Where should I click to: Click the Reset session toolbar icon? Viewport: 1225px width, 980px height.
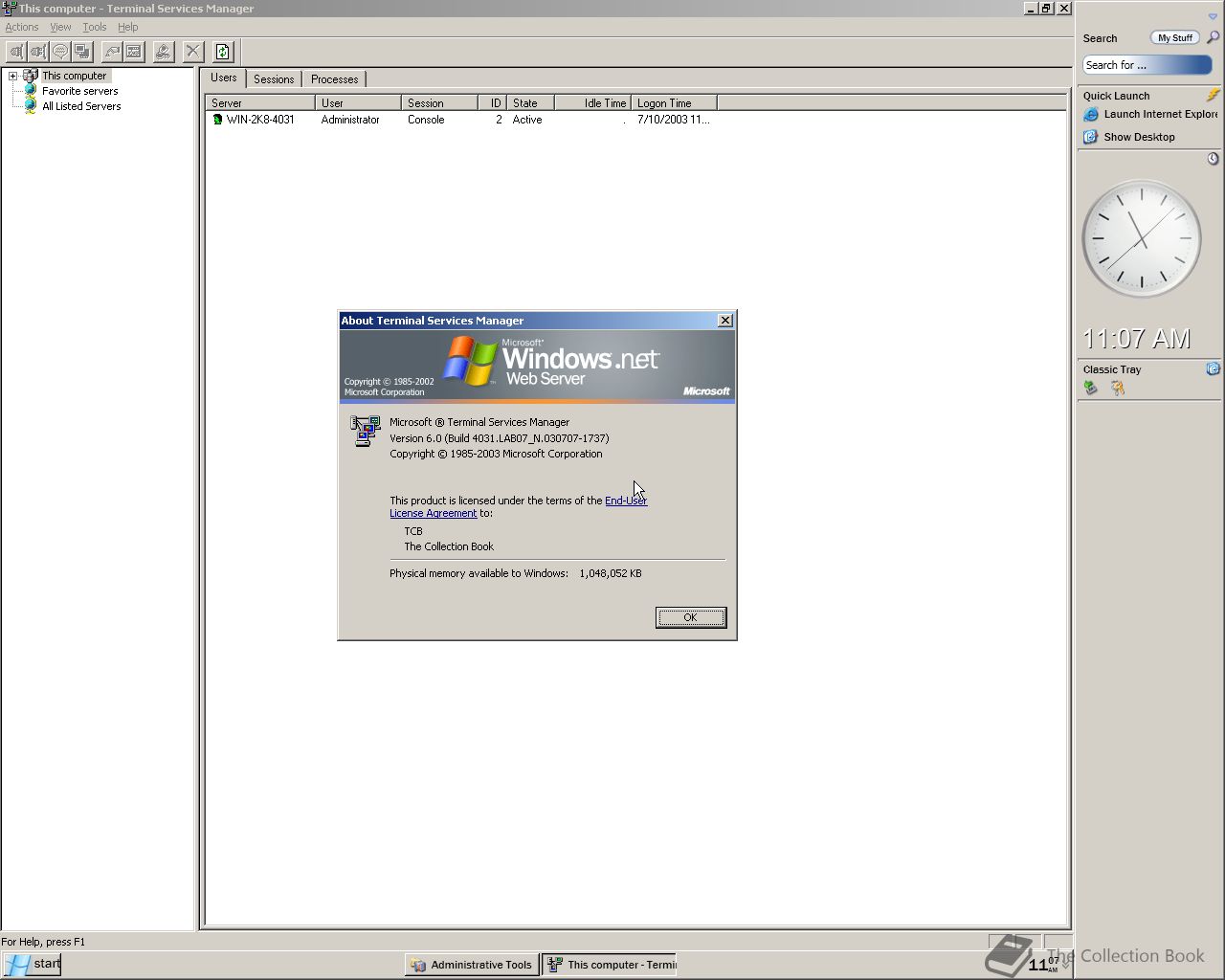click(112, 52)
